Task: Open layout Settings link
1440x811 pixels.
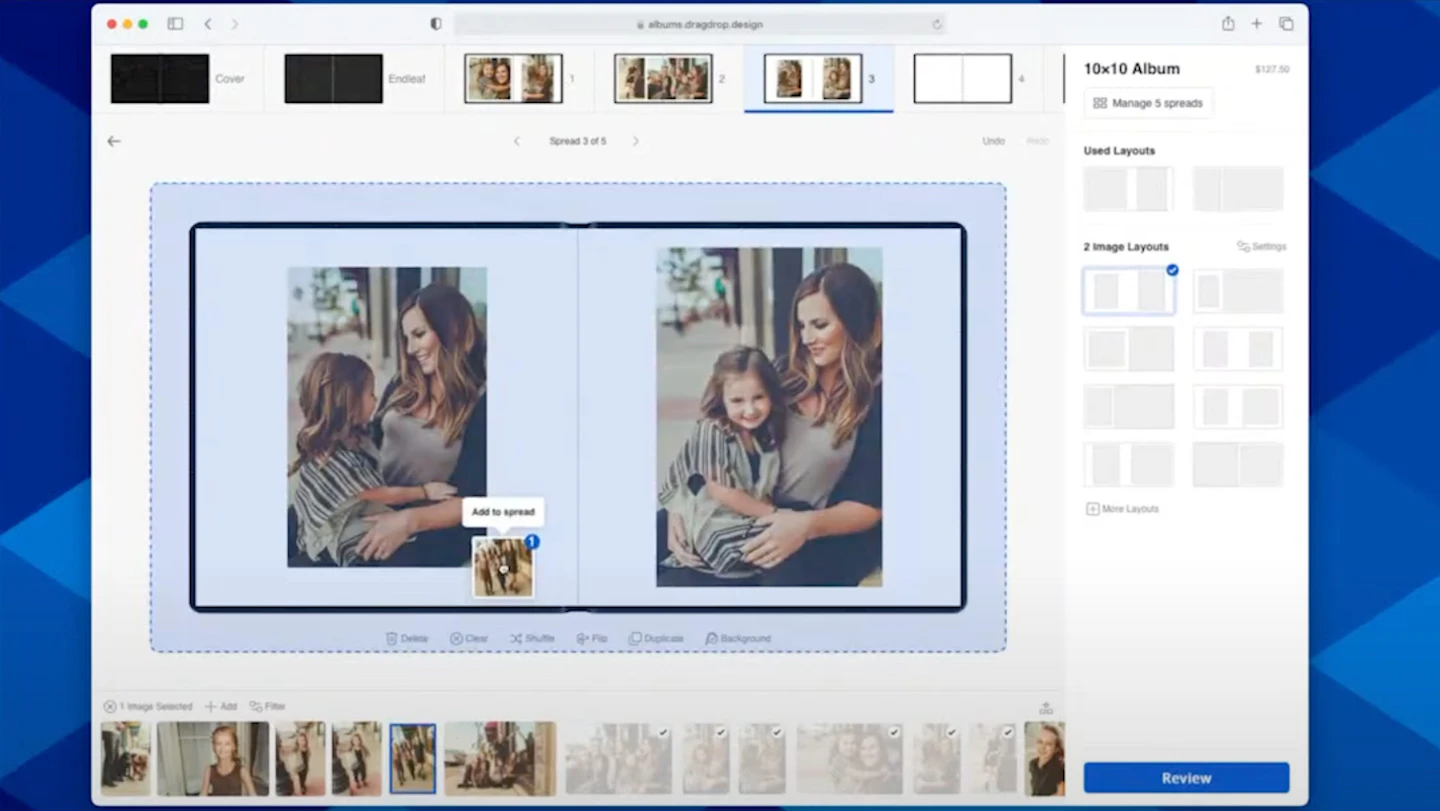Action: (x=1262, y=246)
